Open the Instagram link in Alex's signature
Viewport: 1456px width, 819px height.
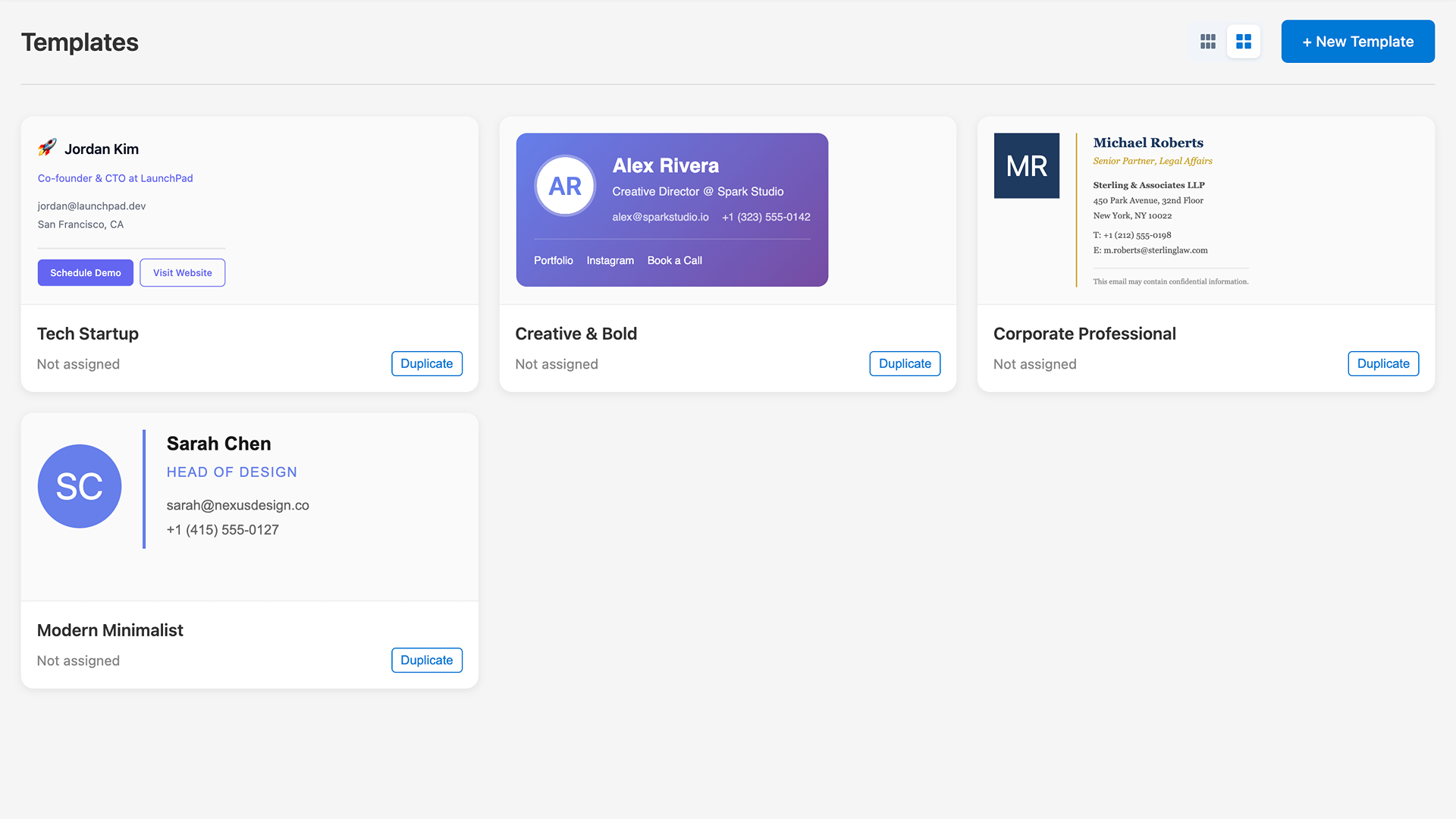(610, 261)
